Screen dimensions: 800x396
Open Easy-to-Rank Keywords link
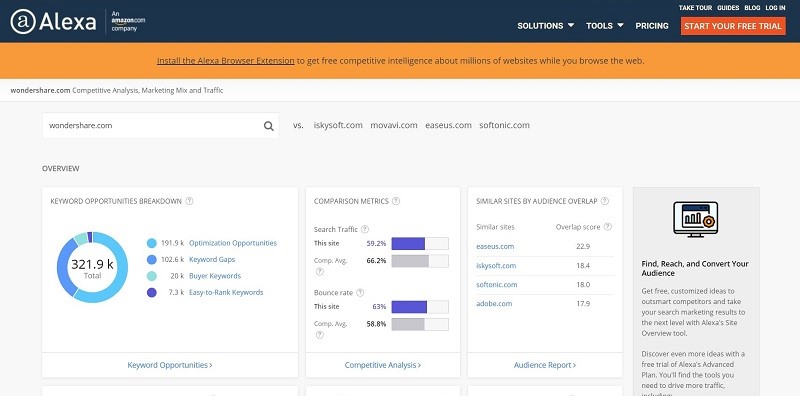click(226, 292)
